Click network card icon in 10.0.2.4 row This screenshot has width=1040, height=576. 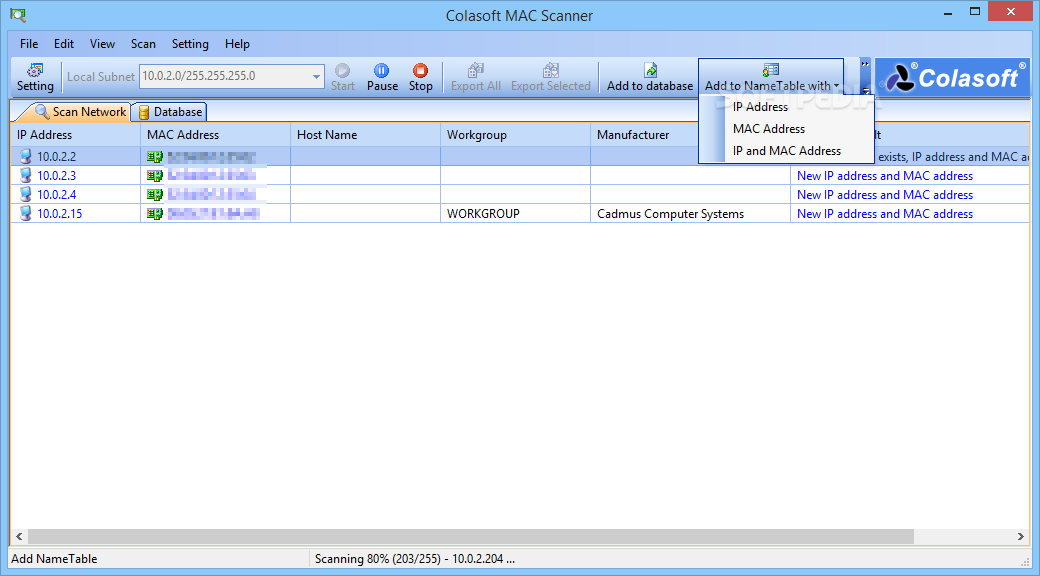pos(155,195)
